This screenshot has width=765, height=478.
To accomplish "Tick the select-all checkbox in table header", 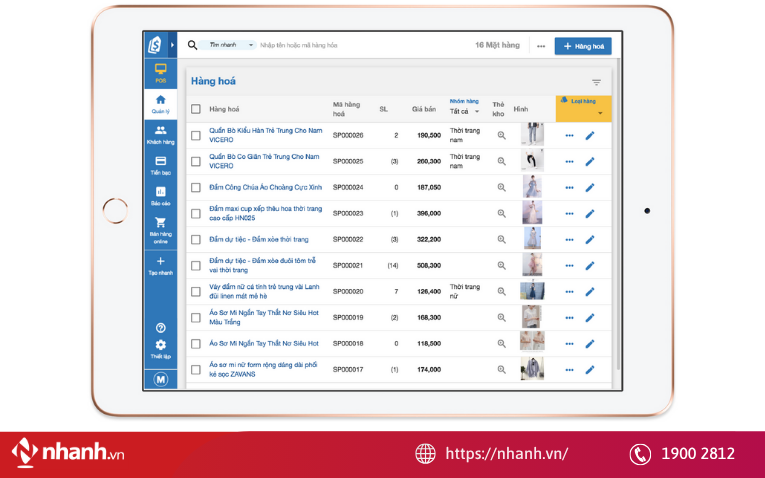I will [196, 109].
